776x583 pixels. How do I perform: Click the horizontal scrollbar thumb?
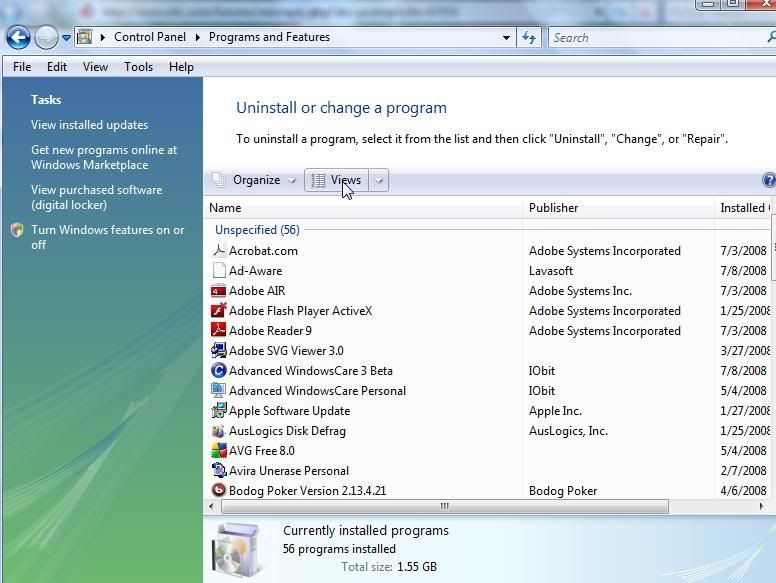(444, 506)
